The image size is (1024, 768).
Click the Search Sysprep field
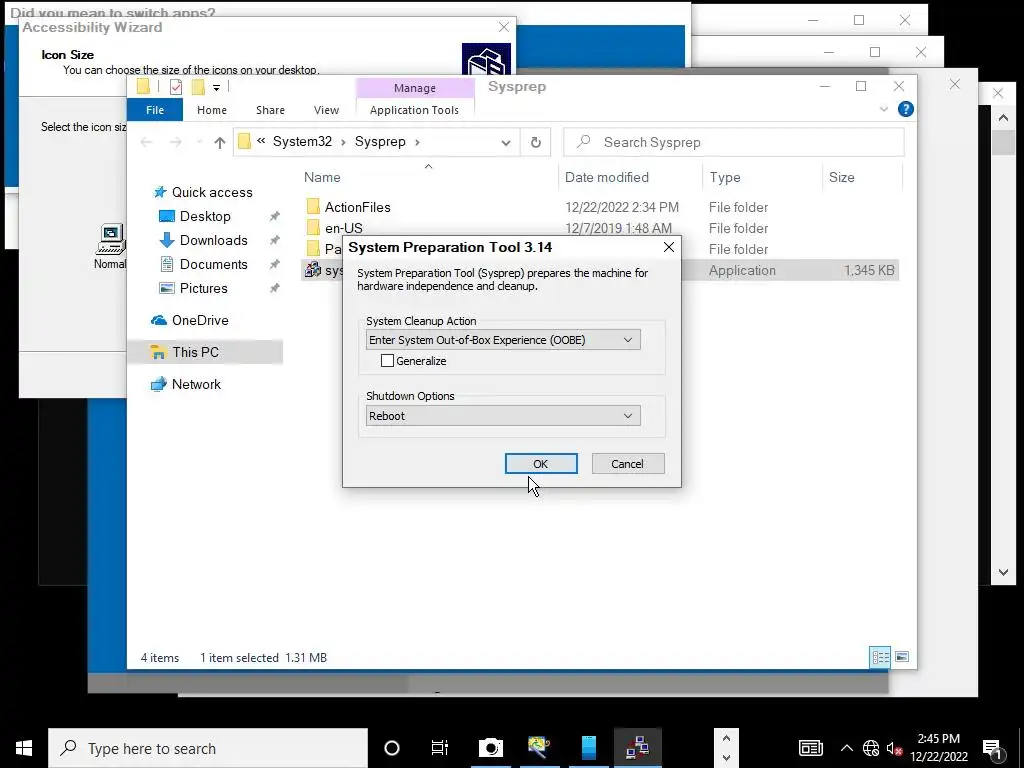point(734,142)
